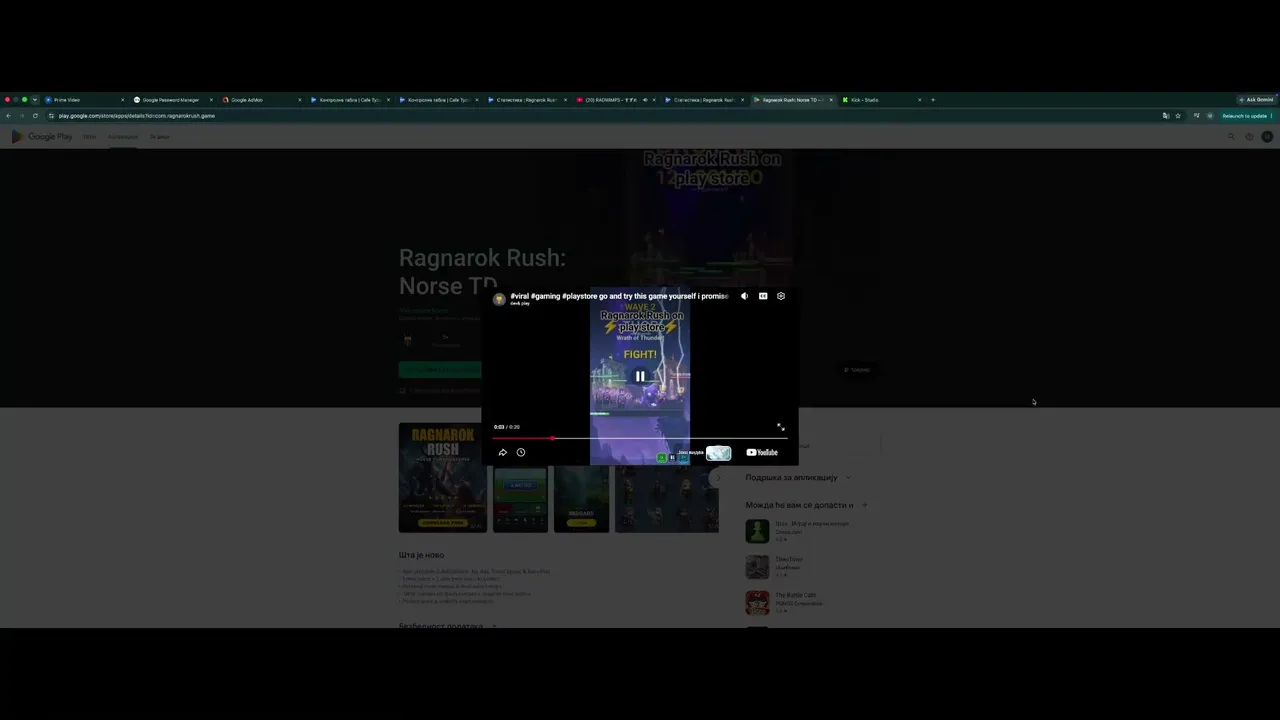The width and height of the screenshot is (1280, 720).
Task: Click the Ask Gemini button
Action: click(x=1256, y=100)
